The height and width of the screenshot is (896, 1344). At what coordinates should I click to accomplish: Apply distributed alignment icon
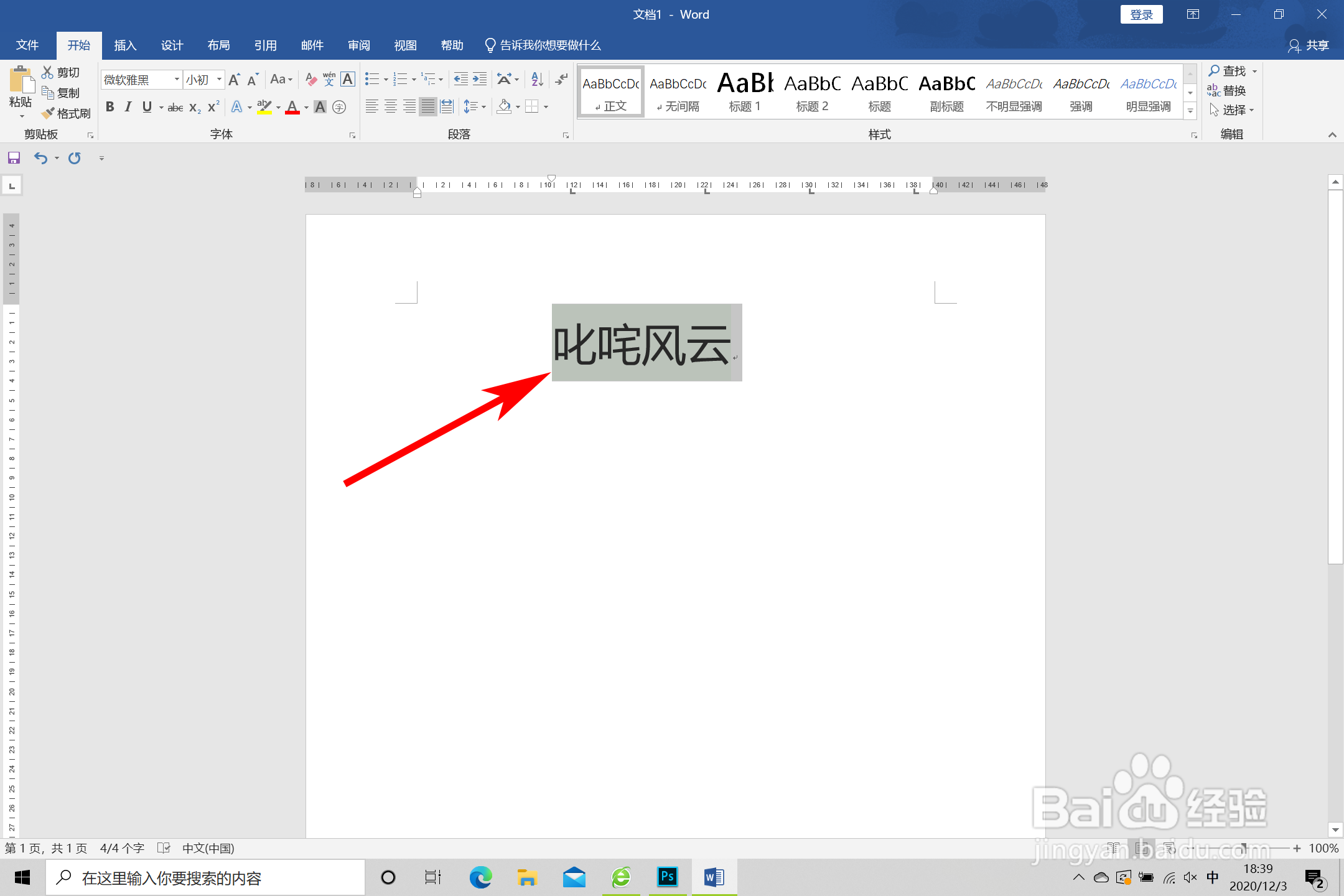pyautogui.click(x=447, y=107)
